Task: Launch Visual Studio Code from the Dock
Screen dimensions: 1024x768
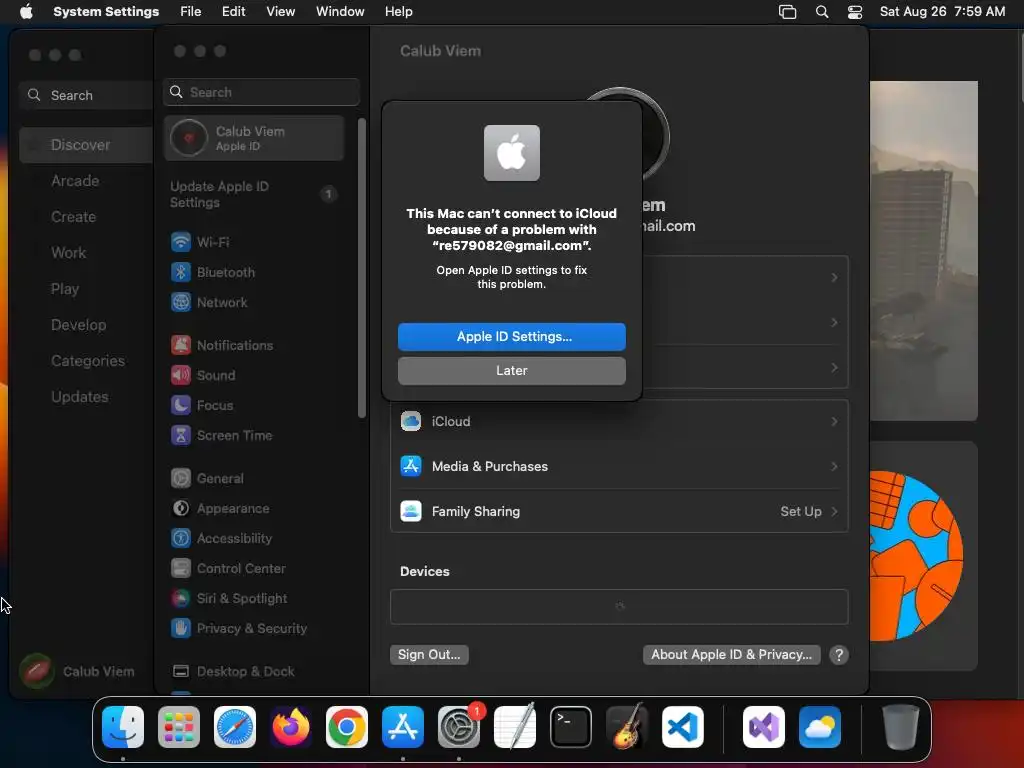Action: coord(682,727)
